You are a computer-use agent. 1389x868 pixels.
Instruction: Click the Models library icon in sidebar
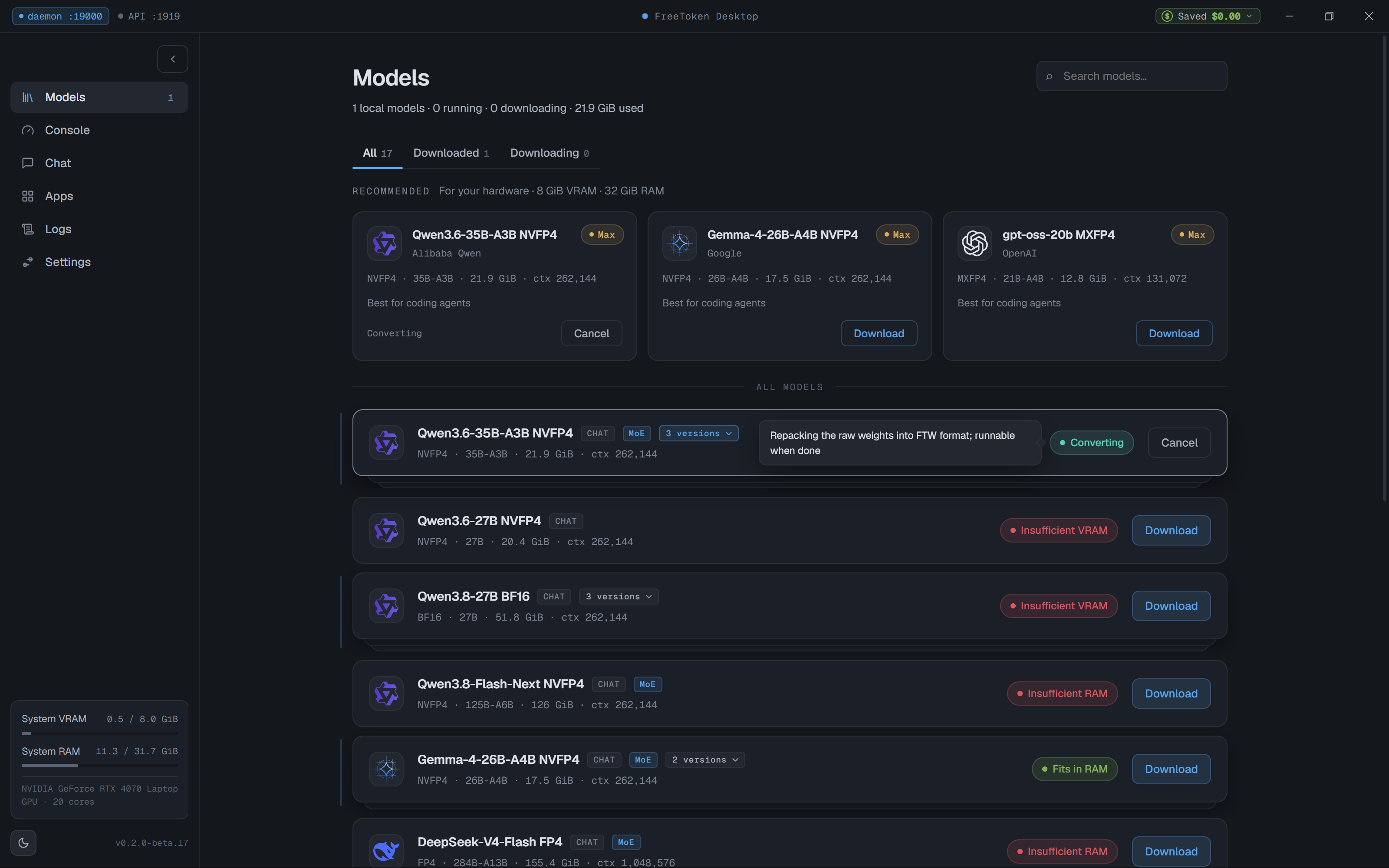coord(27,98)
